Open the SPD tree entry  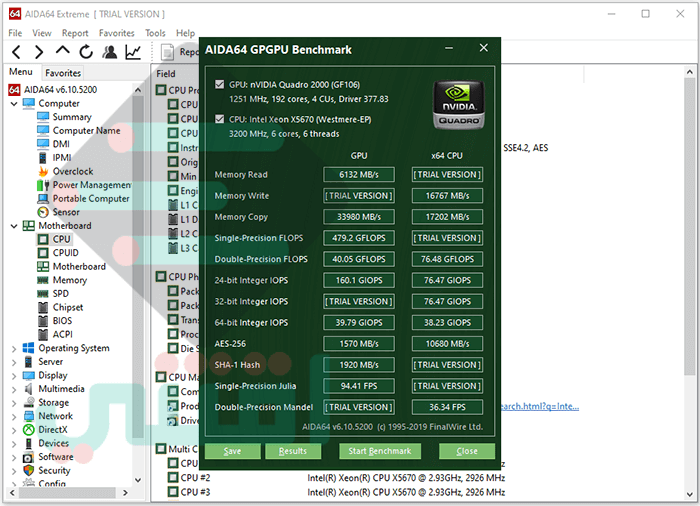pos(61,293)
